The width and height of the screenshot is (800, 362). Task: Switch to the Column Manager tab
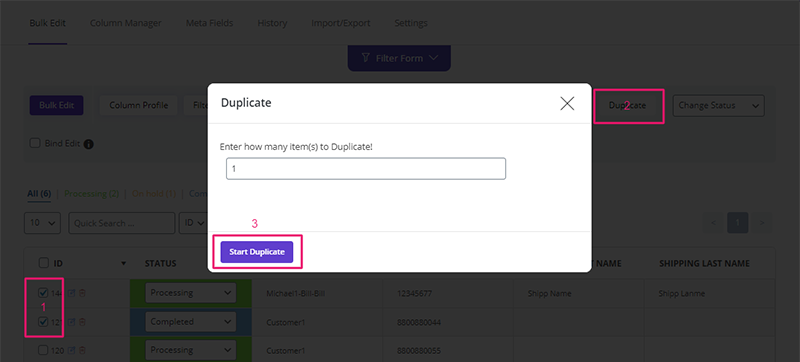(126, 23)
